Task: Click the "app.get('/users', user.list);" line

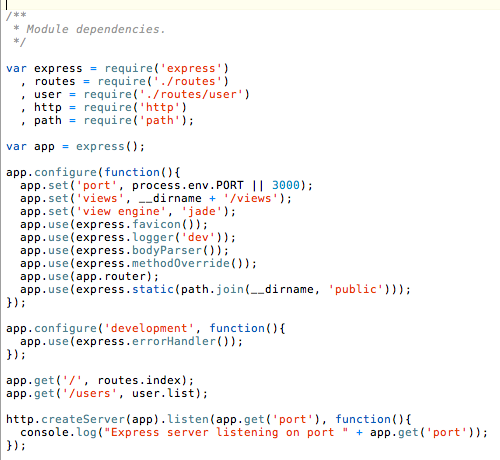Action: pyautogui.click(x=107, y=393)
